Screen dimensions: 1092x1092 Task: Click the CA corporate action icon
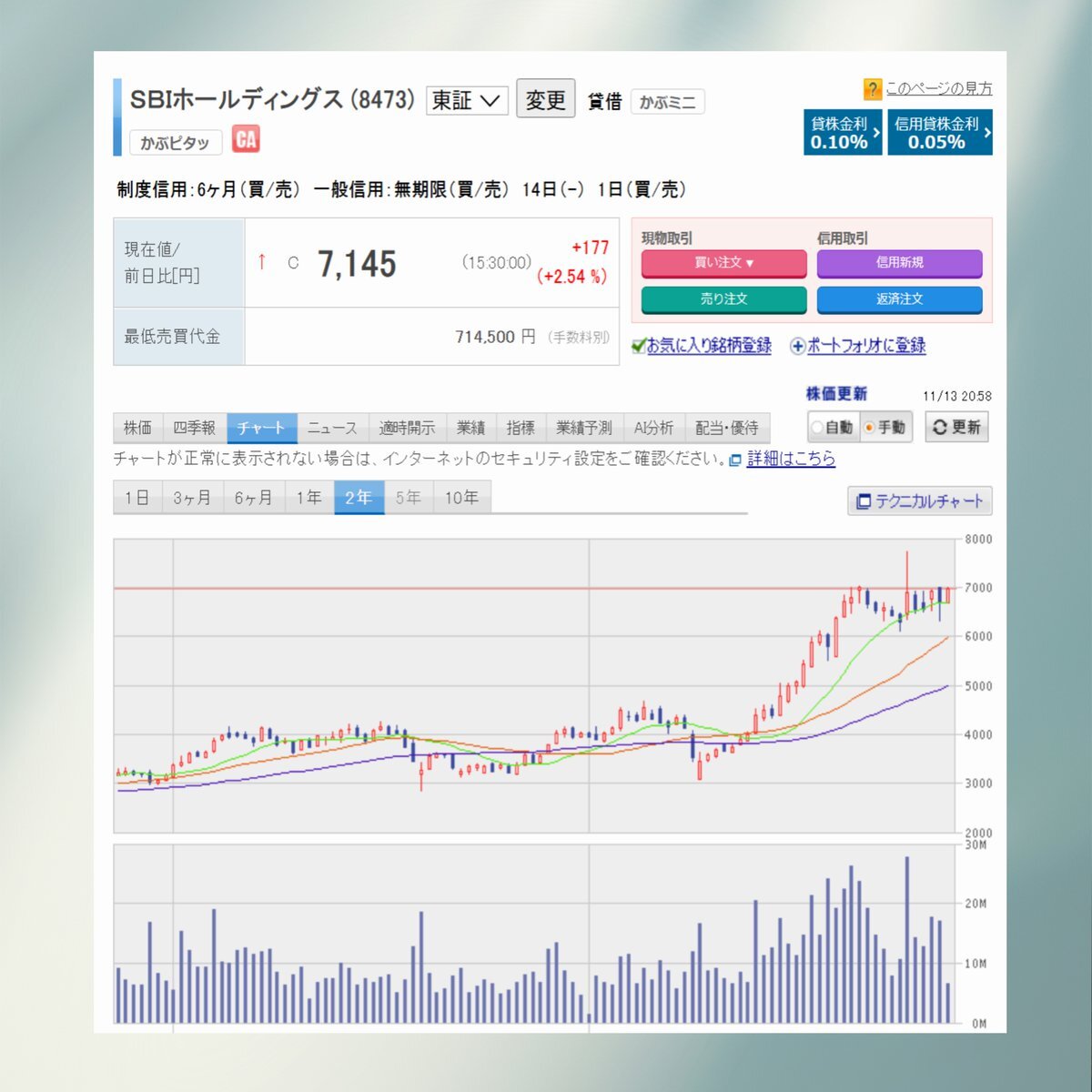(x=246, y=139)
